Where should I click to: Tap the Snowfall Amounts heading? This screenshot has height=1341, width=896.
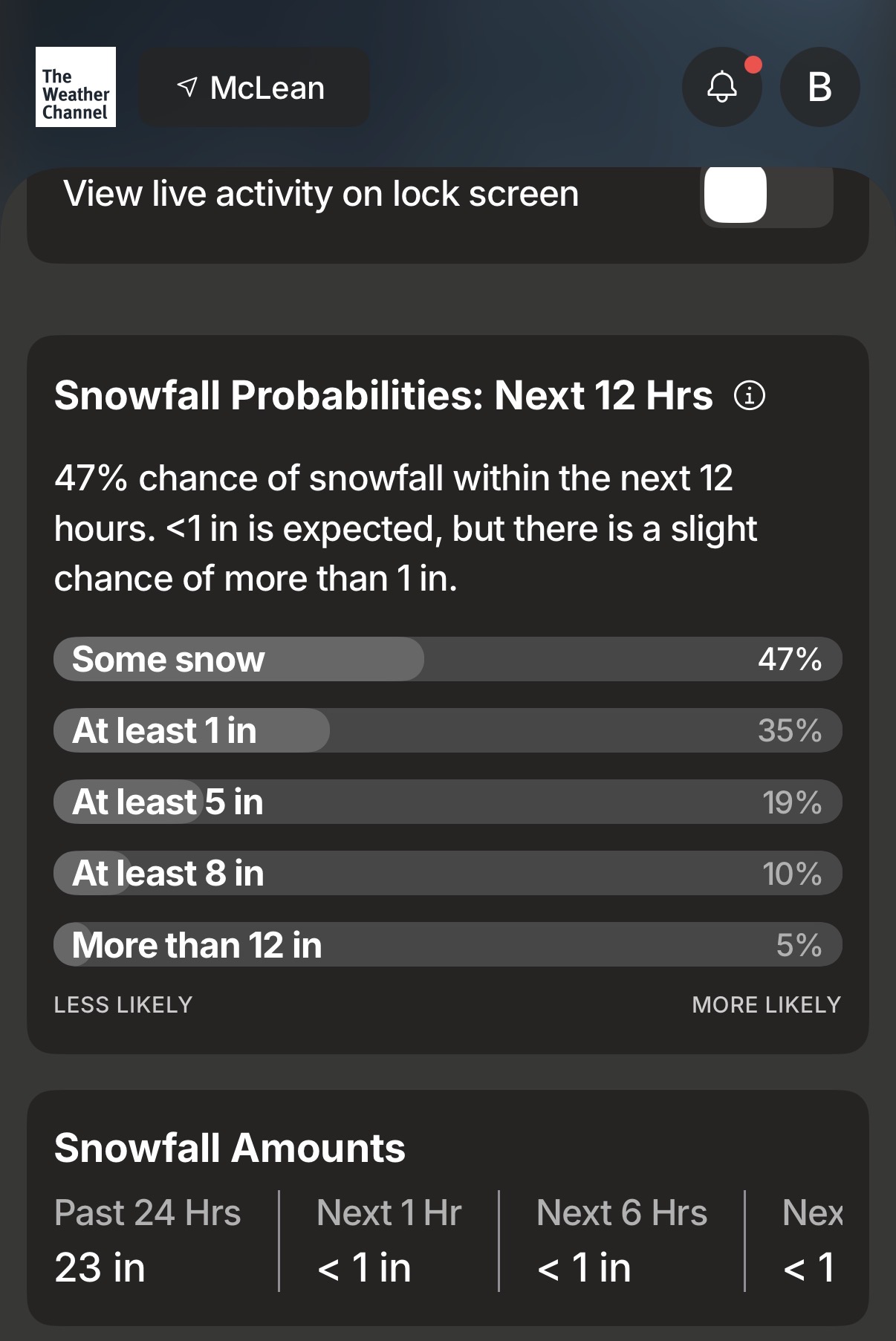coord(230,1148)
